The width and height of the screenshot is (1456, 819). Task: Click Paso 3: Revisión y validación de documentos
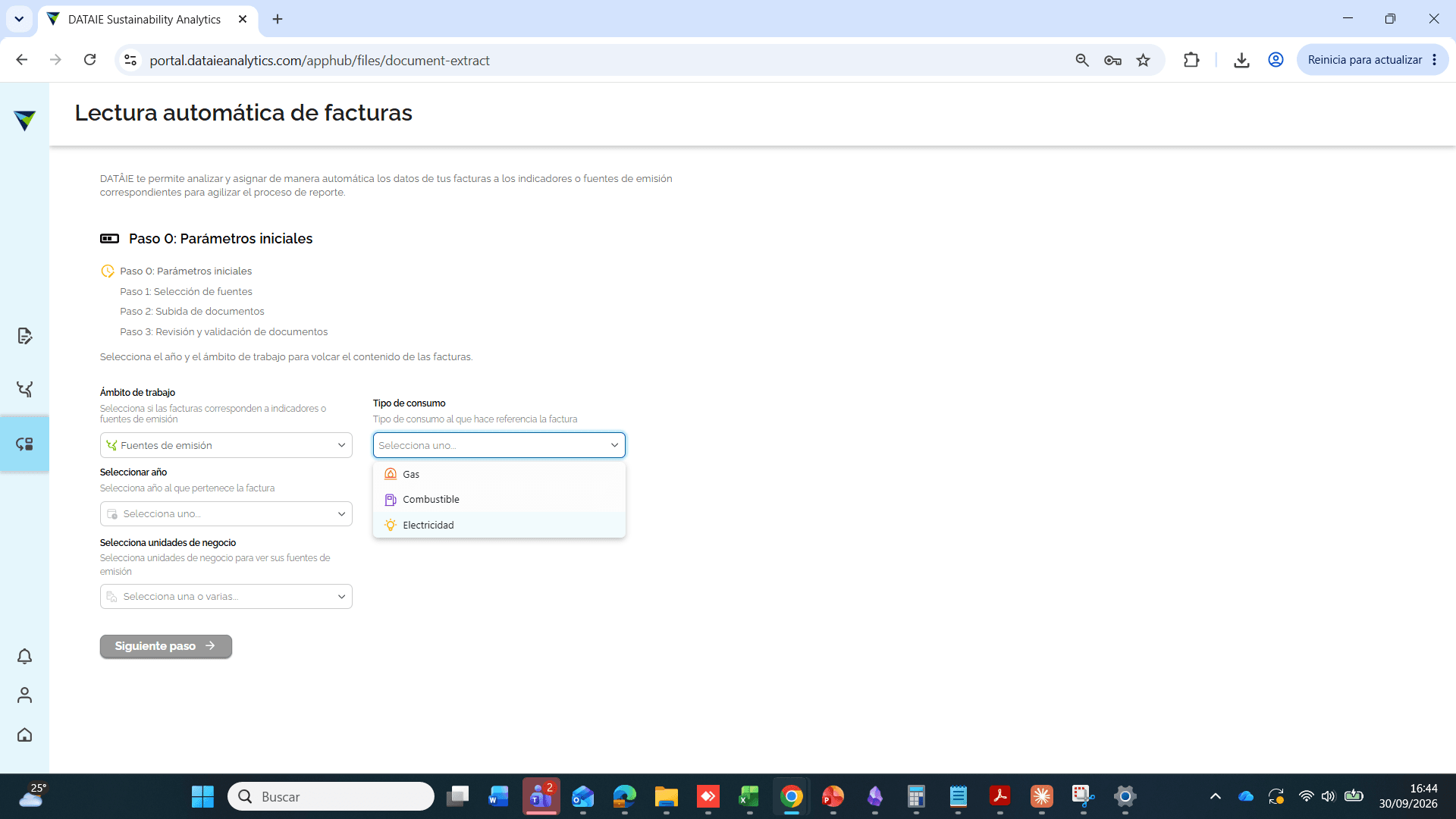(224, 332)
